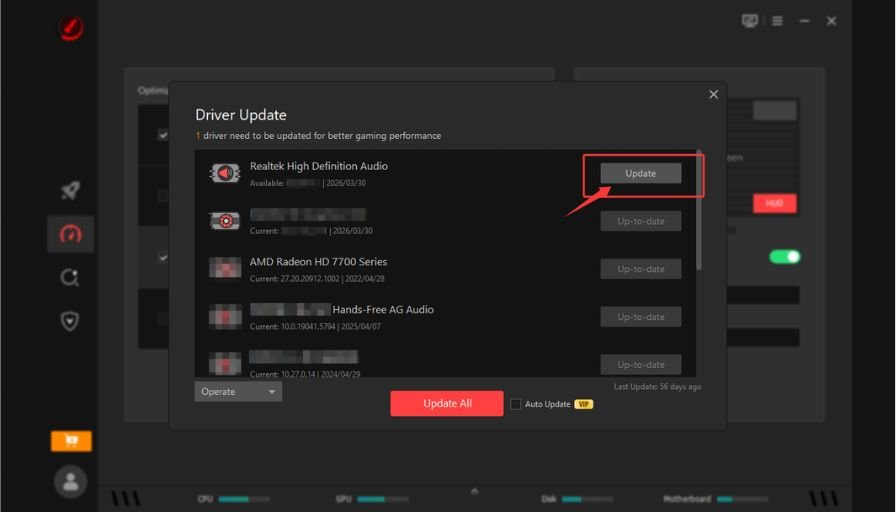Click the Driver Update heading
The image size is (896, 512).
(241, 115)
